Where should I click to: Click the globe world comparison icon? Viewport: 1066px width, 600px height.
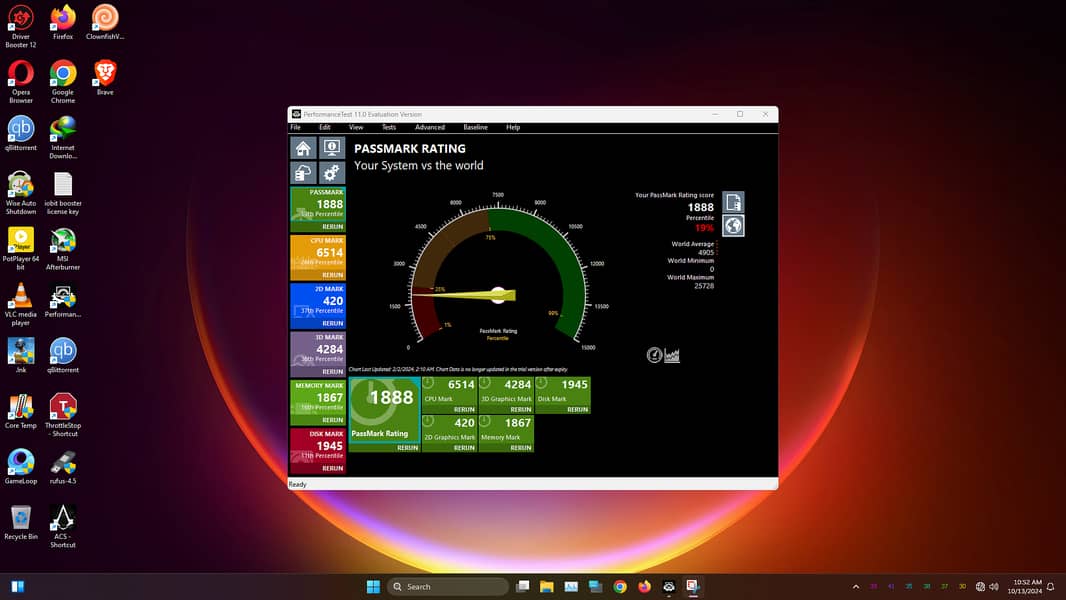coord(733,226)
